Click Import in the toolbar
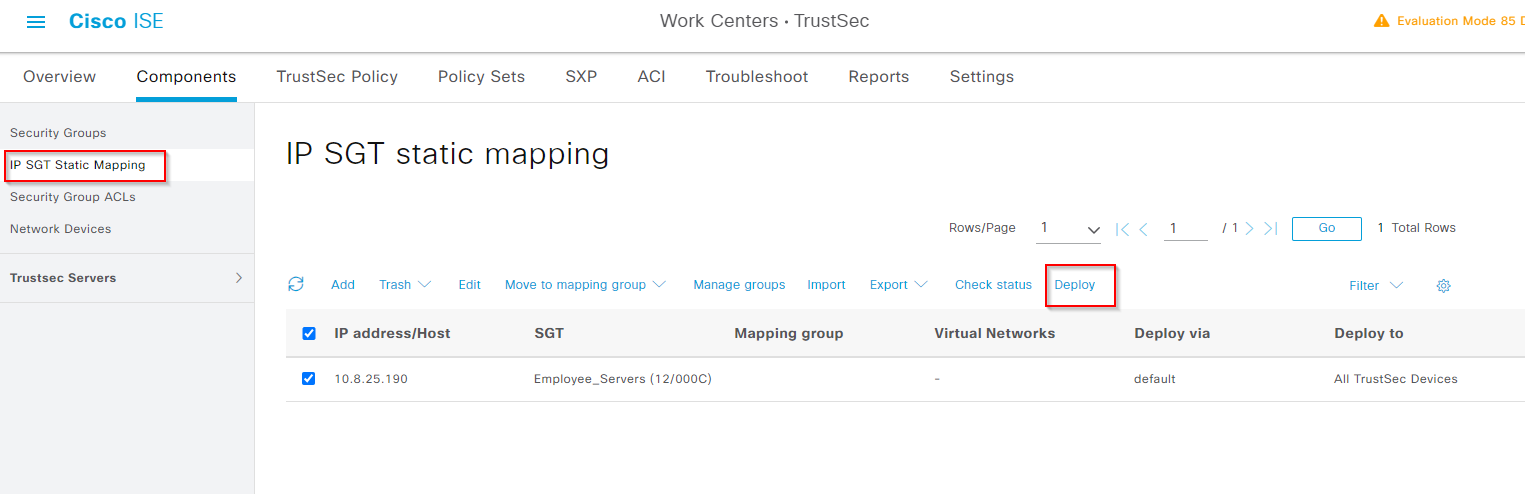This screenshot has height=494, width=1525. pos(826,285)
